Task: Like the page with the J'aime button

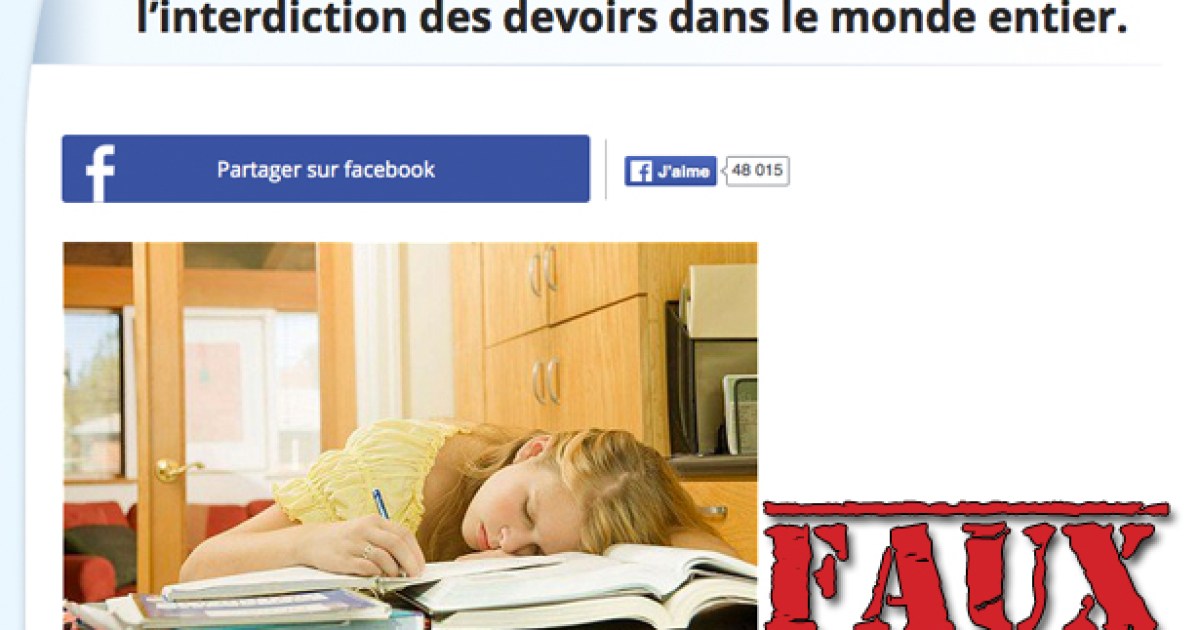Action: 671,171
